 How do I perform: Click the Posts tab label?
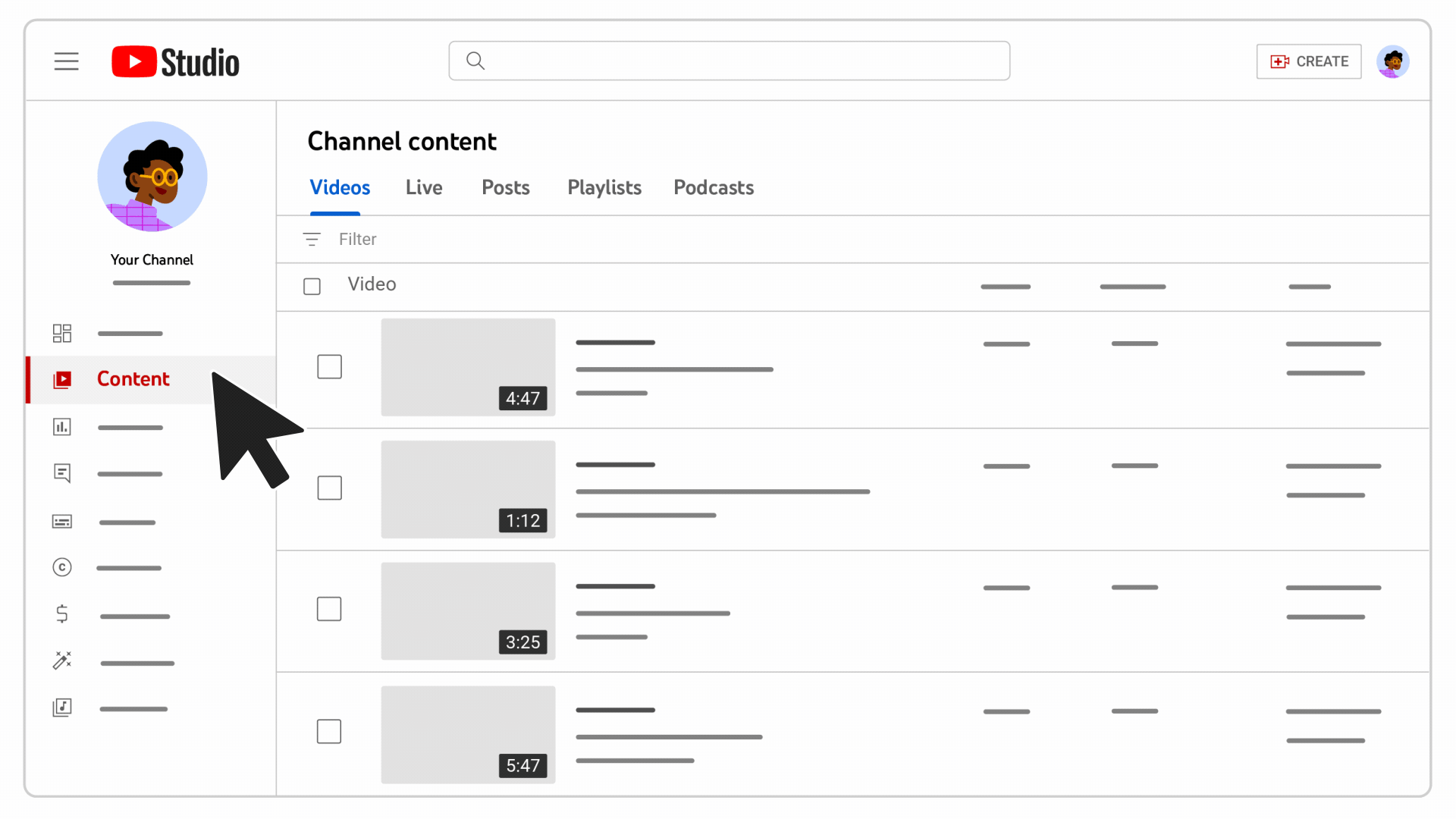pyautogui.click(x=506, y=187)
